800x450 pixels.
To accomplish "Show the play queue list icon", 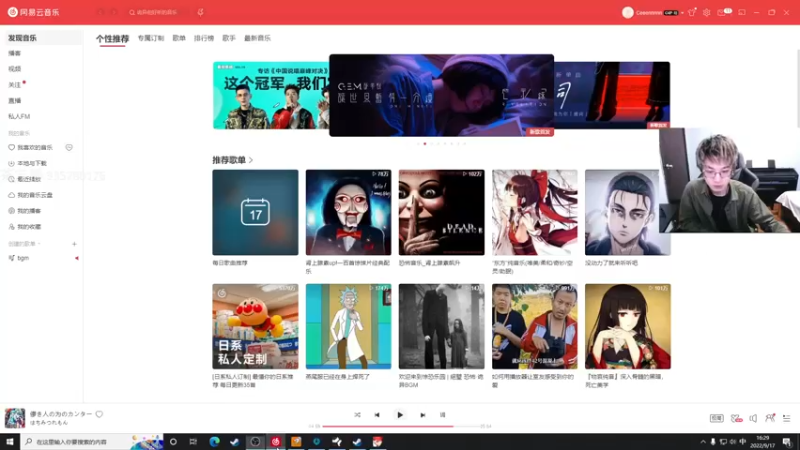I will (x=787, y=418).
